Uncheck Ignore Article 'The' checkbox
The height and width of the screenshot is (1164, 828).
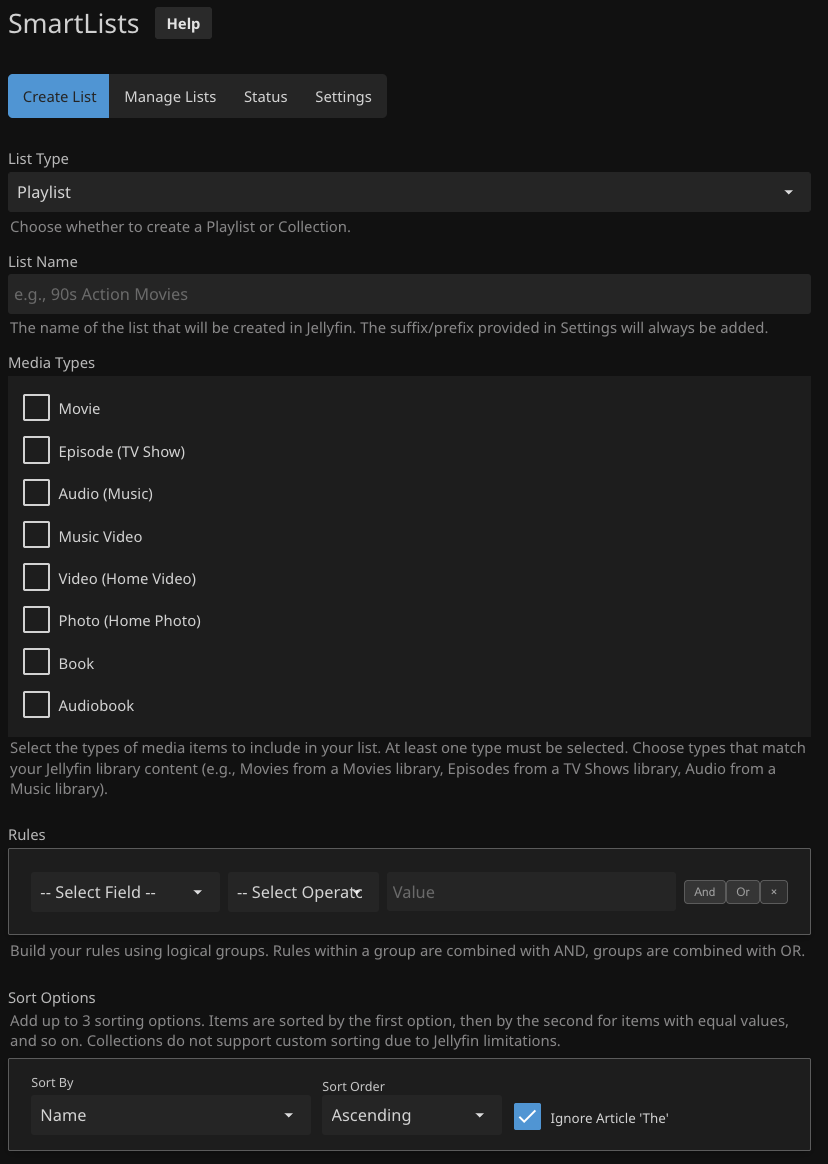(x=527, y=1116)
